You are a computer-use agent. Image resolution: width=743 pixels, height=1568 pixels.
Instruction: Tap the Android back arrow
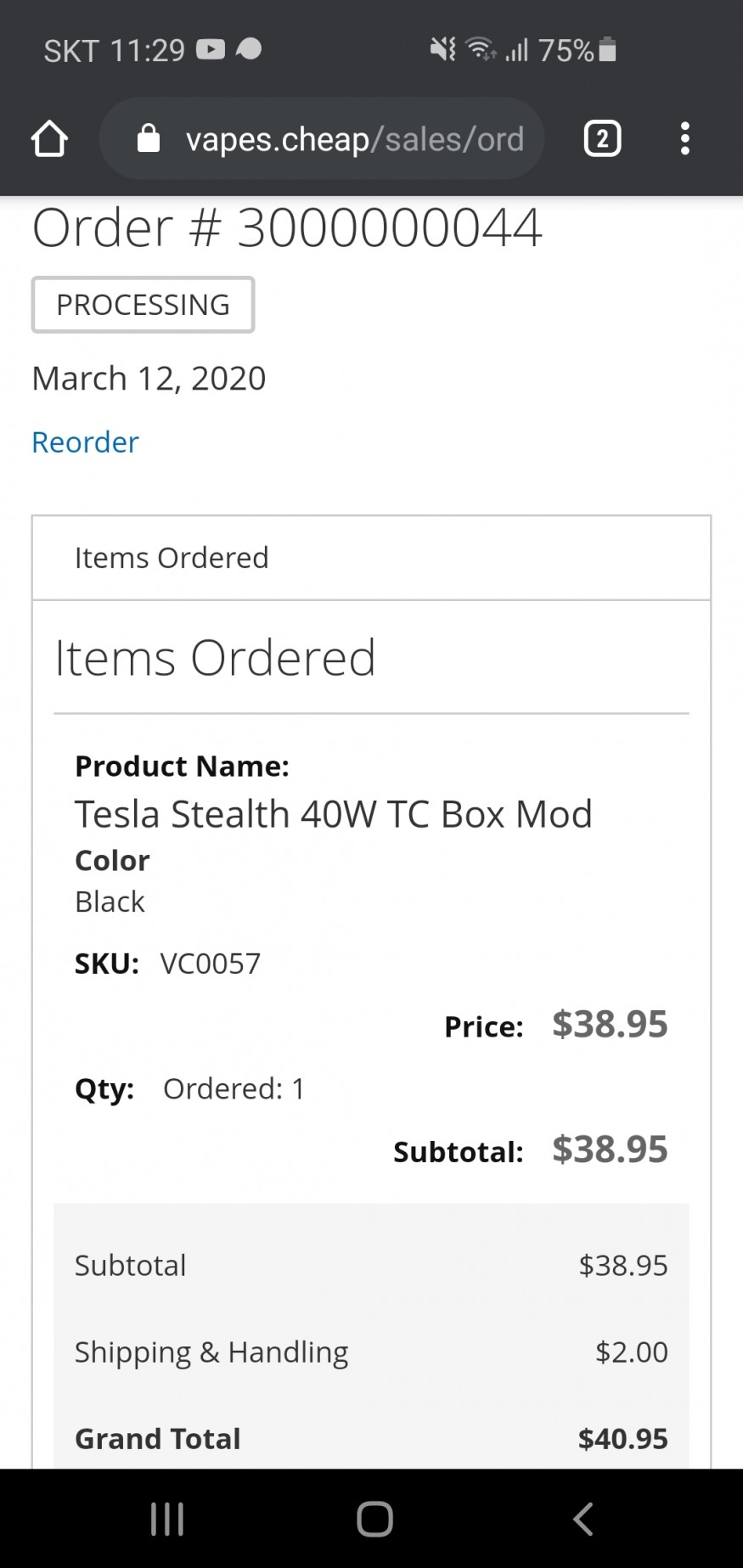(583, 1519)
